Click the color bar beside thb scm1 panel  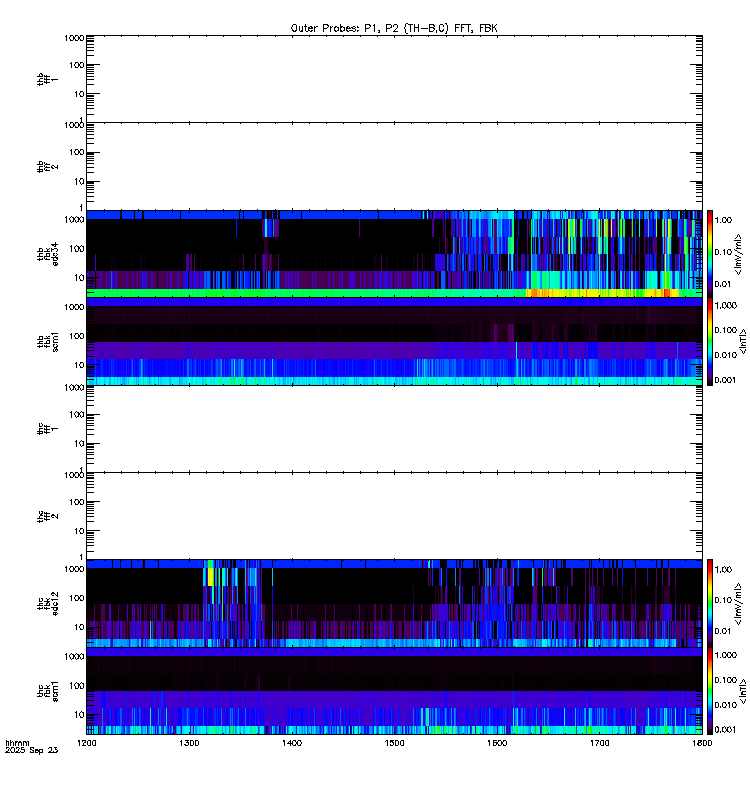tap(710, 341)
